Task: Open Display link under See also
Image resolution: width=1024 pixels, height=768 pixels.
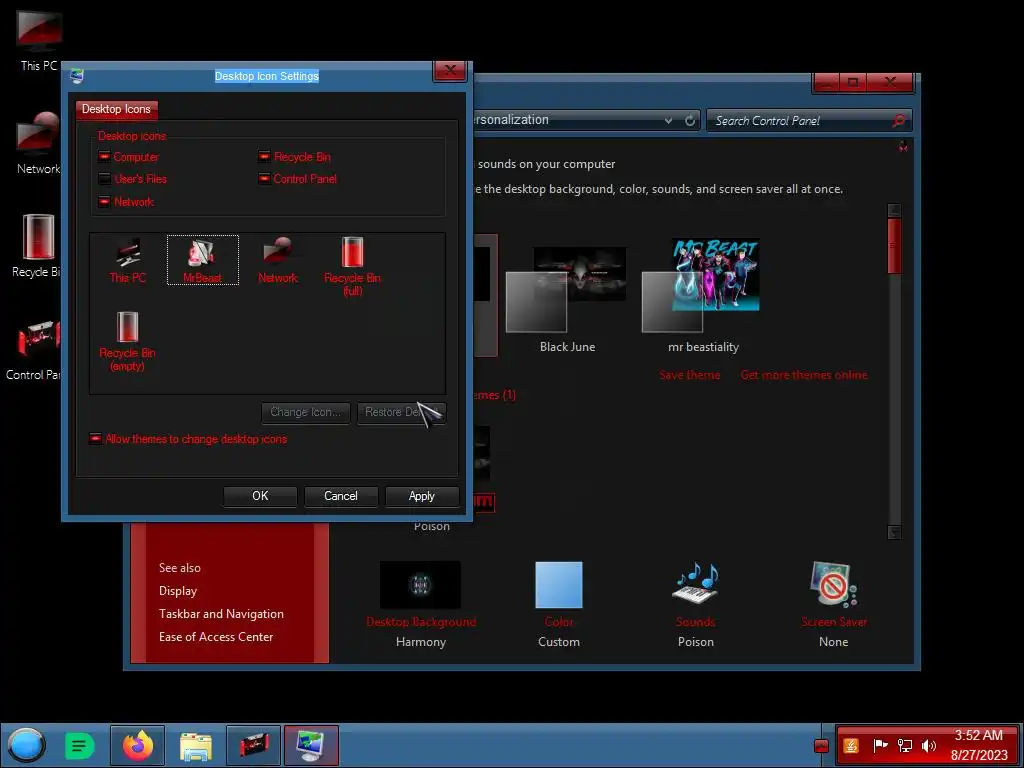Action: point(178,591)
